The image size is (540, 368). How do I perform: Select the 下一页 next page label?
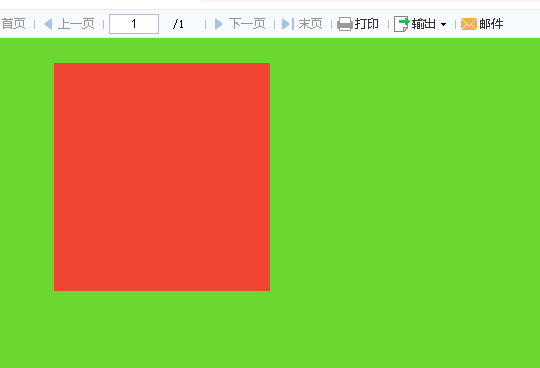point(247,24)
